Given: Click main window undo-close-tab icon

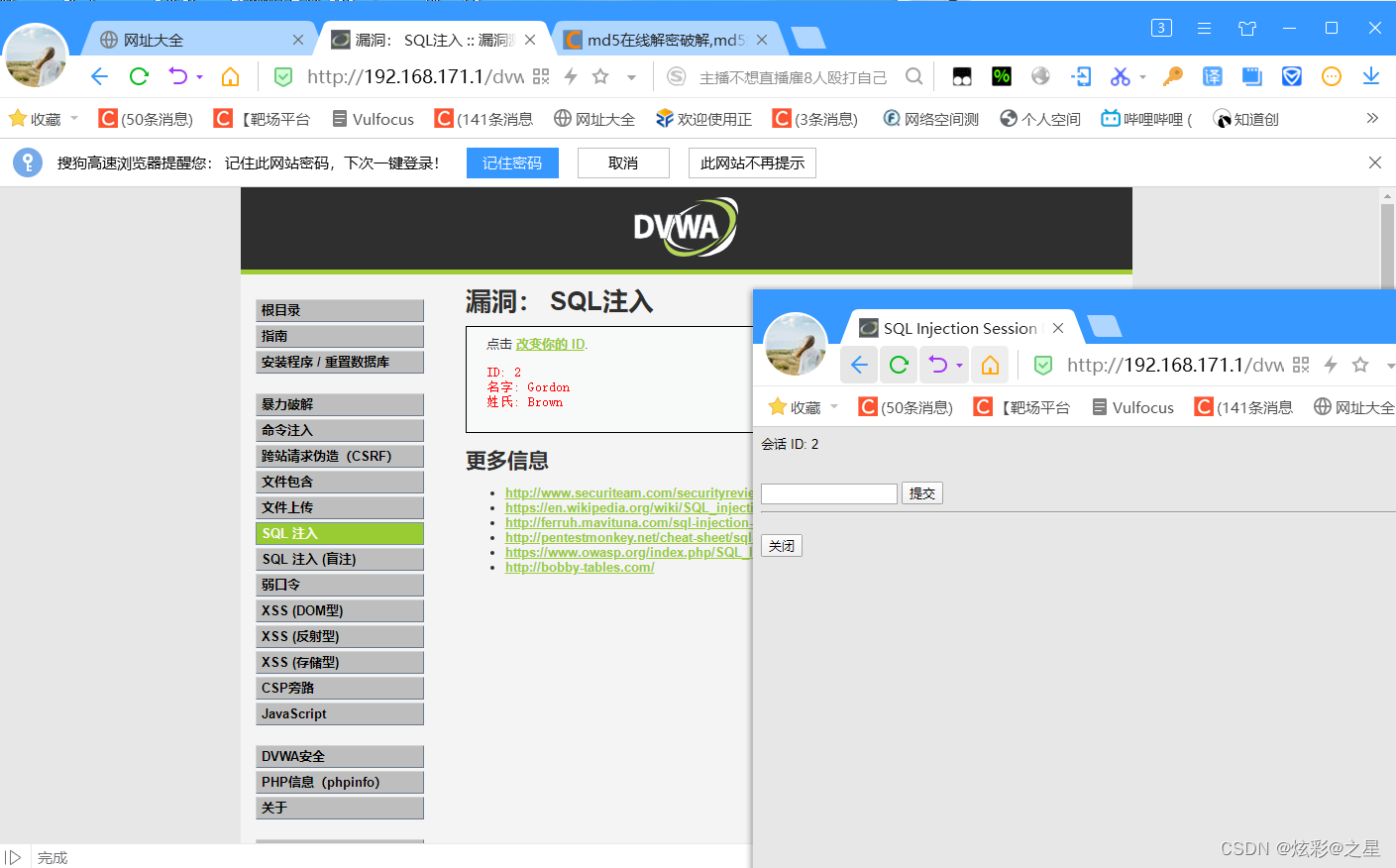Looking at the screenshot, I should [178, 76].
